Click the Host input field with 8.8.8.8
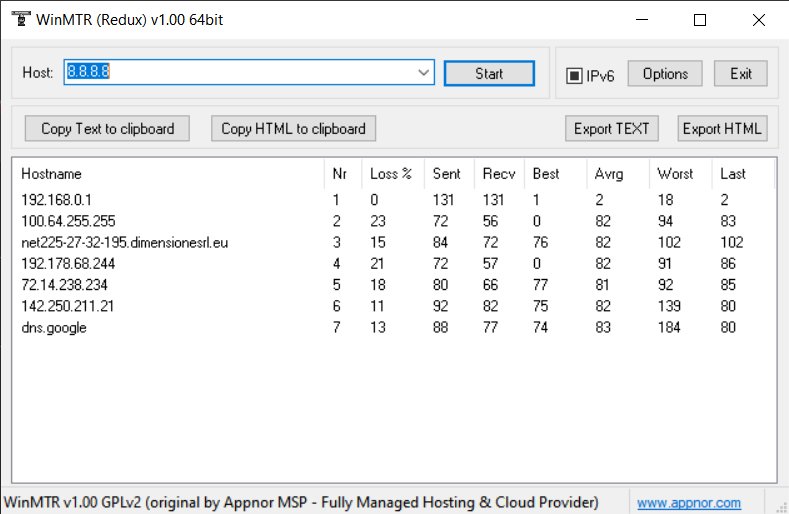 (x=240, y=73)
